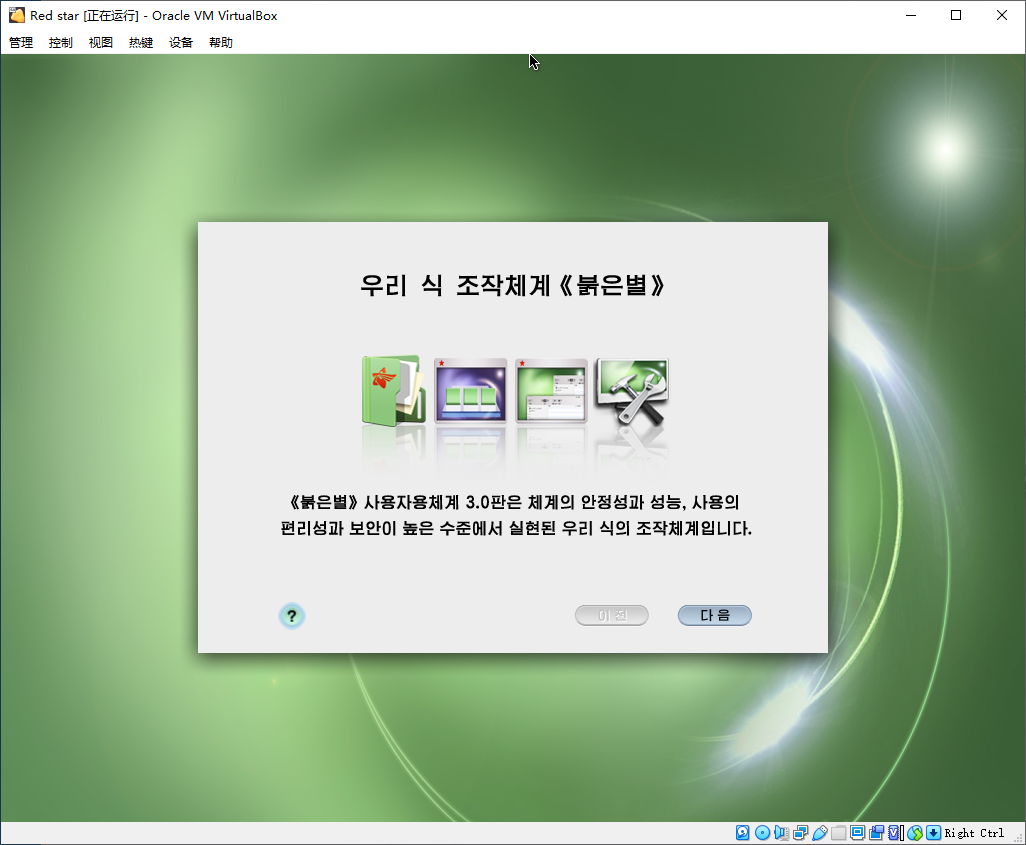Click the 《붉은별》 사용자용체계 3.0판 description text

pos(516,515)
